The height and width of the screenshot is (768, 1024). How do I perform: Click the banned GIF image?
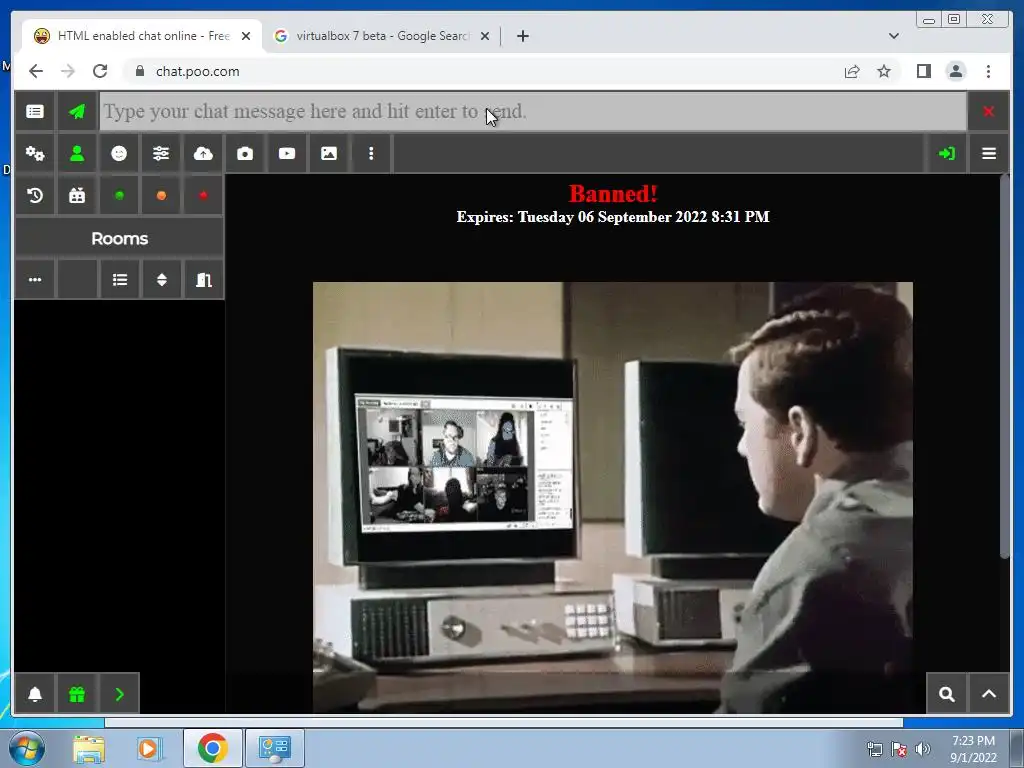tap(613, 498)
